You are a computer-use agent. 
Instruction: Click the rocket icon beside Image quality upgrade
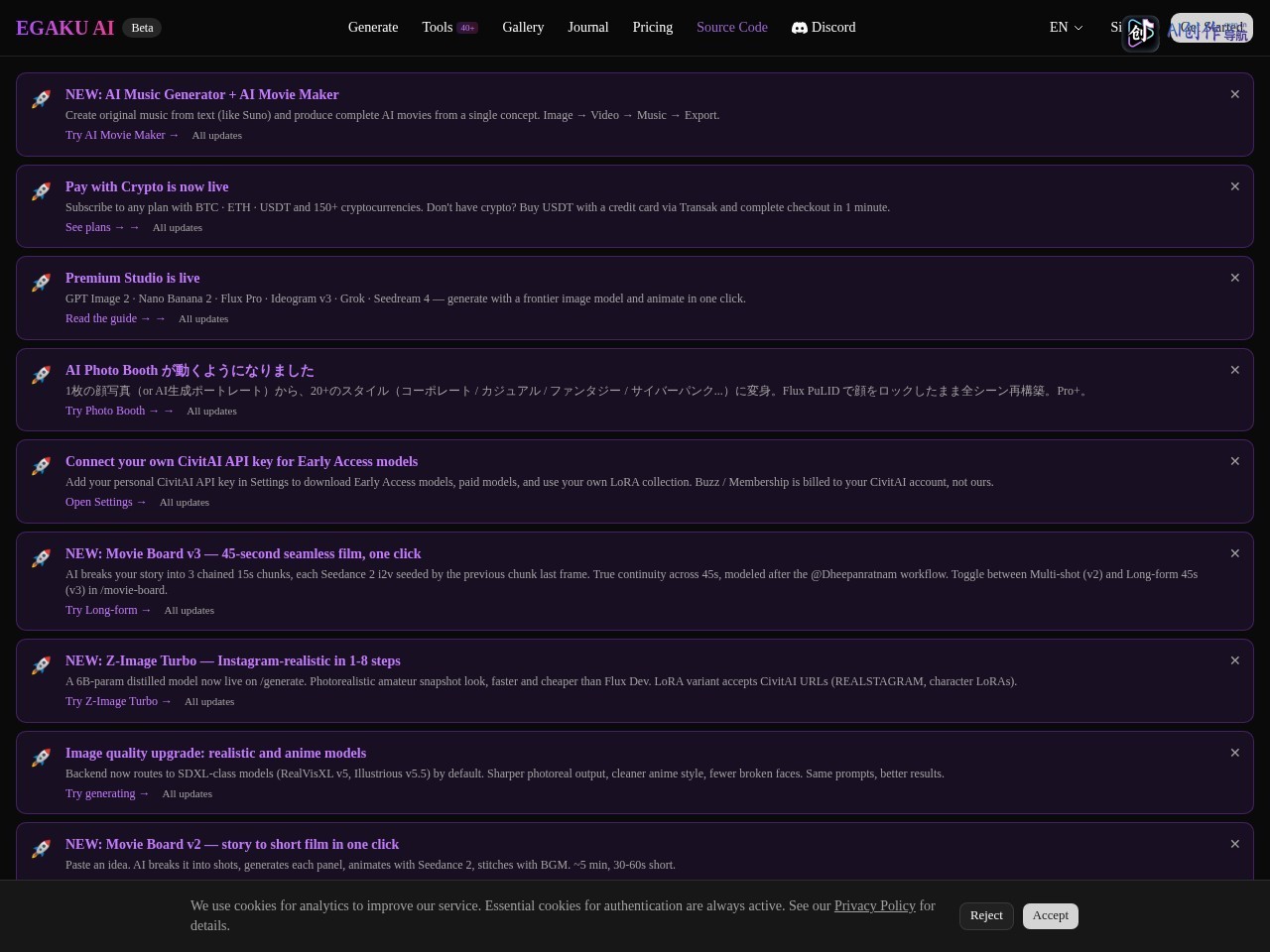41,758
